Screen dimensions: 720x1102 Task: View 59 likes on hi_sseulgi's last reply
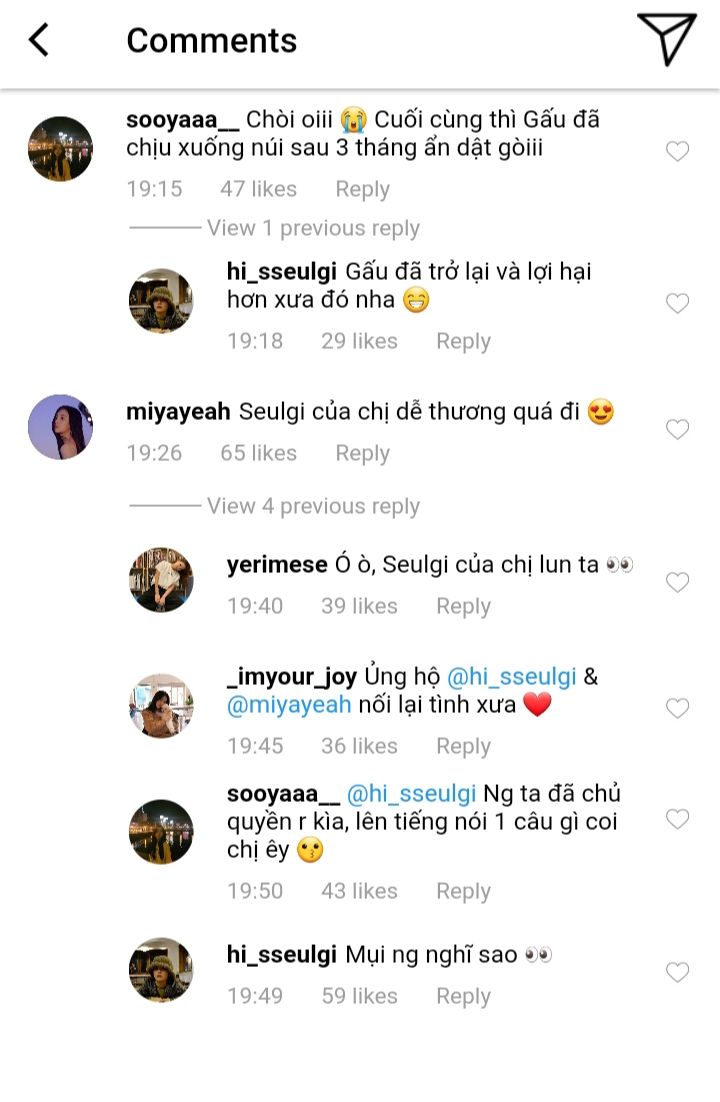point(359,996)
